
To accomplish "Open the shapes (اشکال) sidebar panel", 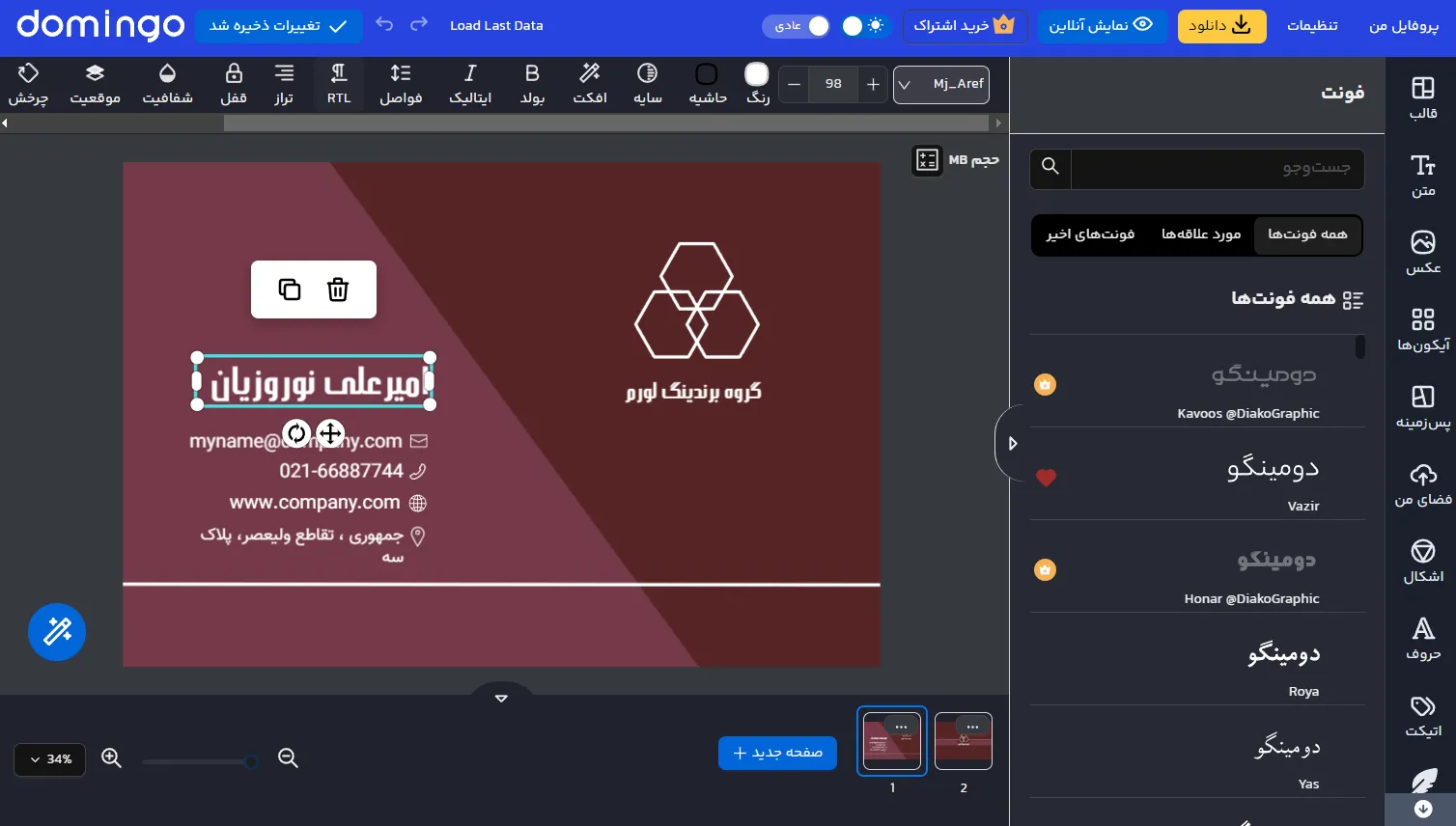I will (x=1423, y=562).
